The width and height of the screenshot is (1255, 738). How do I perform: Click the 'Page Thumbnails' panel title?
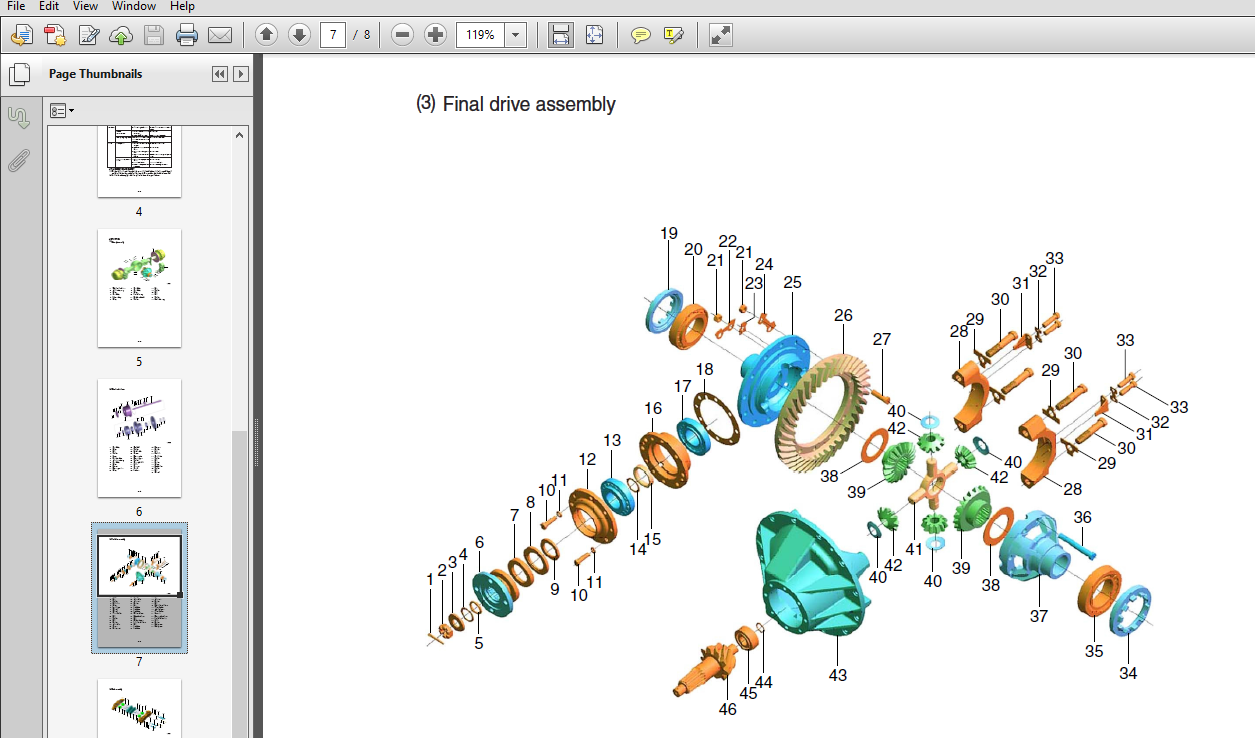click(x=96, y=74)
